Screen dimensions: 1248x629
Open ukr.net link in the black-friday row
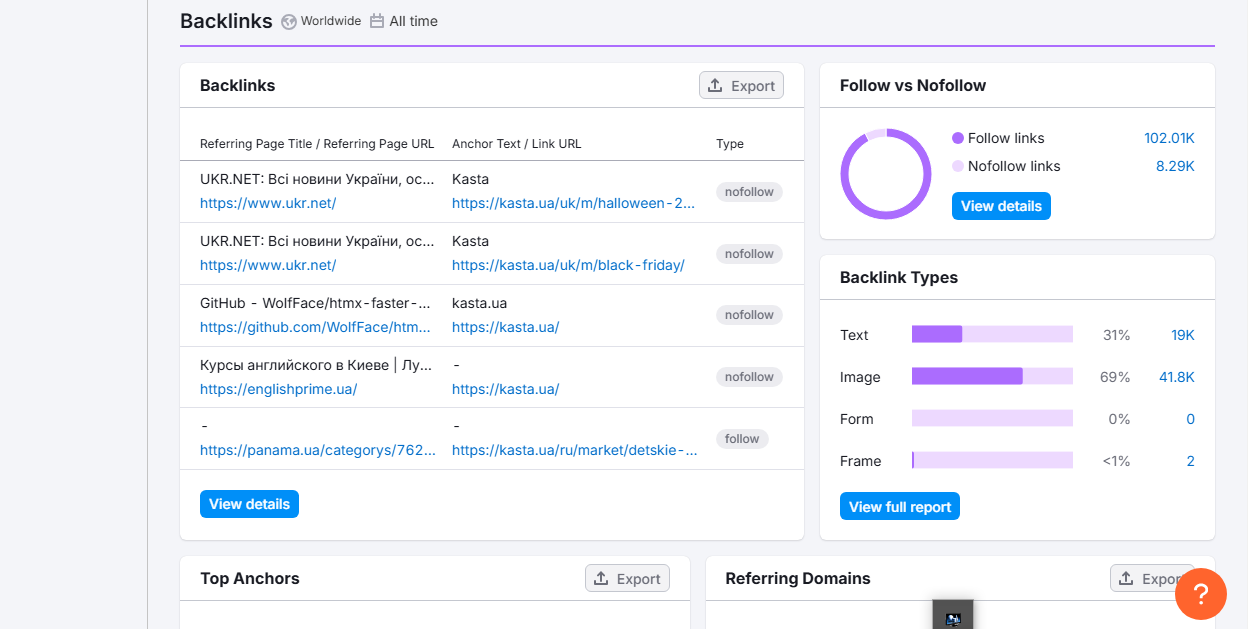coord(268,265)
